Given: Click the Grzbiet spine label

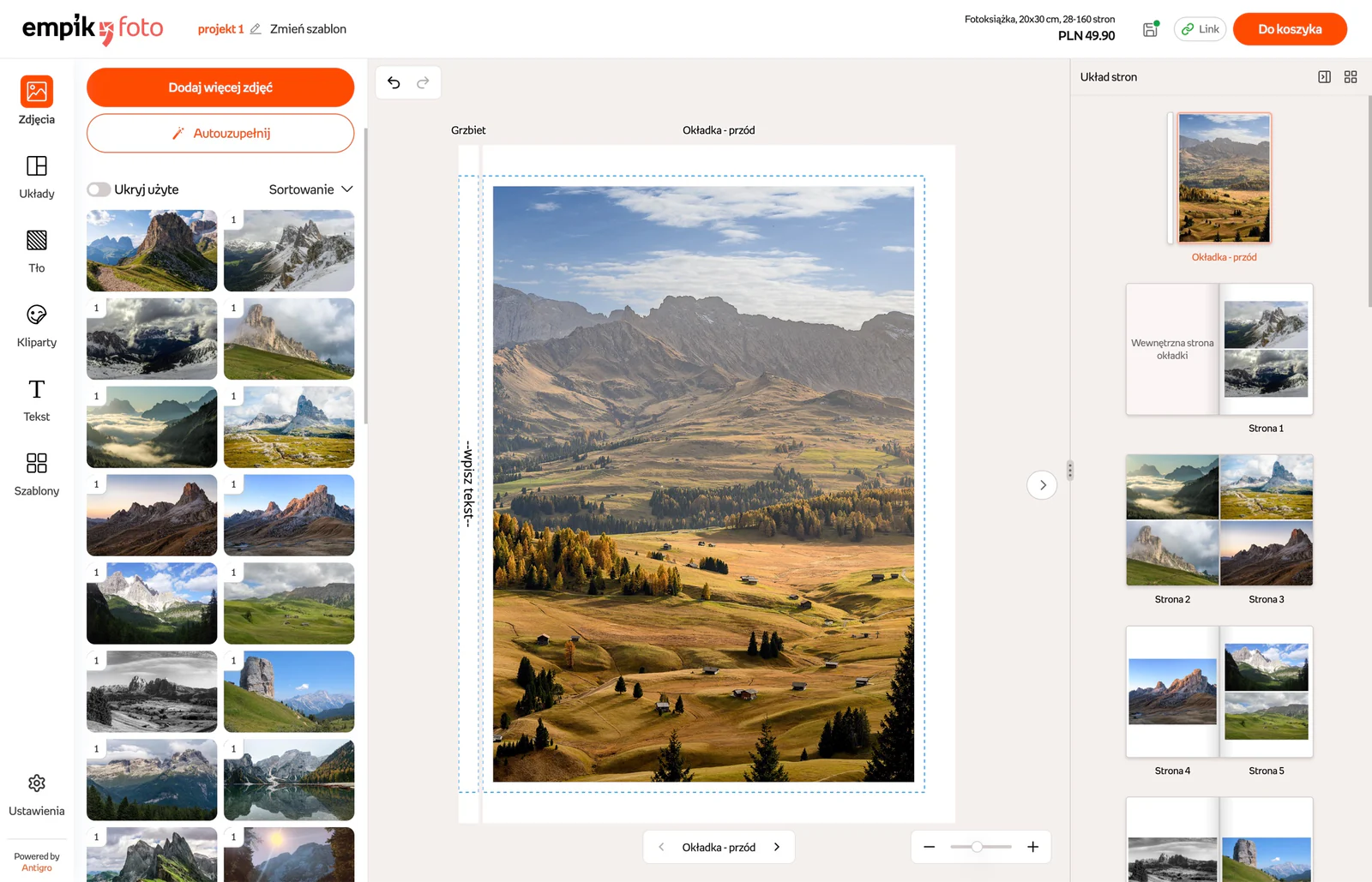Looking at the screenshot, I should click(468, 130).
